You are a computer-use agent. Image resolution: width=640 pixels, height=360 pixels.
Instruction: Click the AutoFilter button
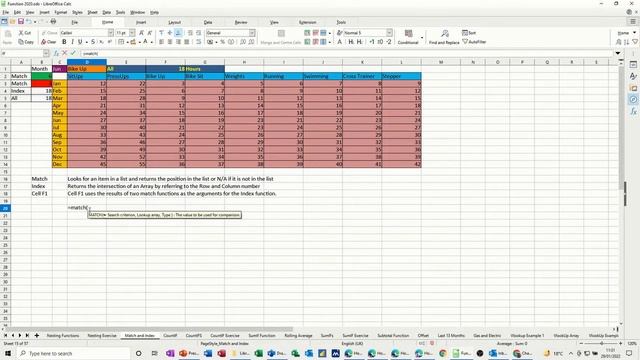point(474,42)
